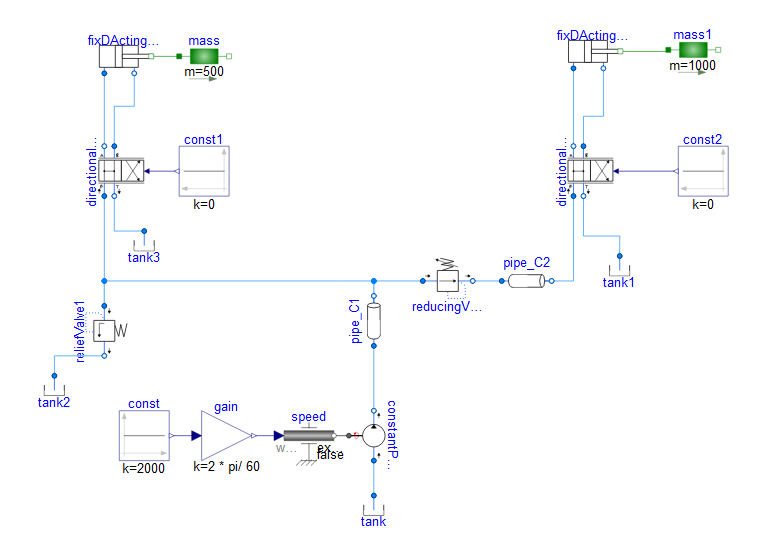Select the const block with k=2000
This screenshot has height=545, width=781.
pyautogui.click(x=144, y=435)
